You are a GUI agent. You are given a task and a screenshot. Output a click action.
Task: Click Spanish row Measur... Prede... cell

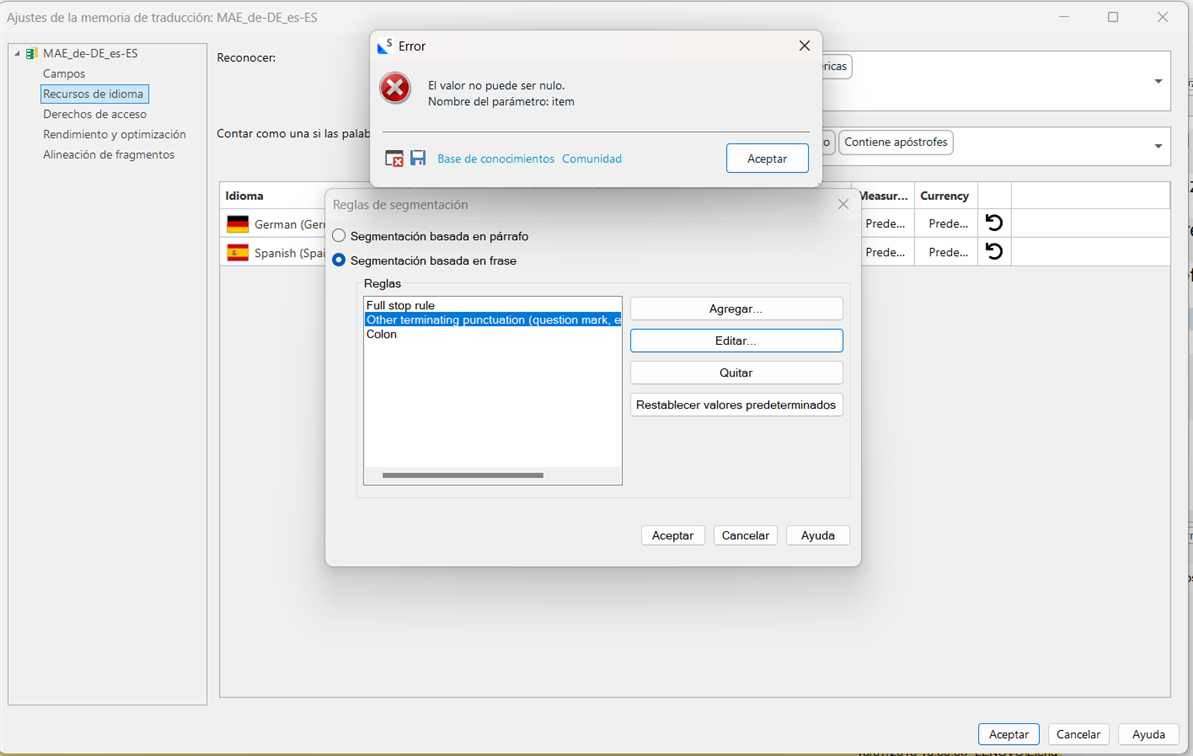point(885,252)
